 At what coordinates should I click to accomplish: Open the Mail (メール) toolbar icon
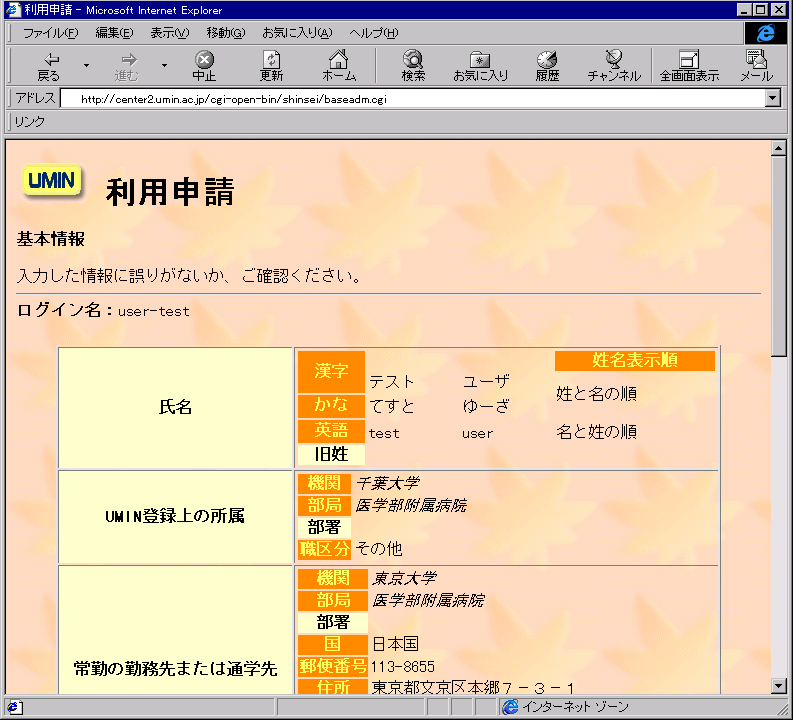pyautogui.click(x=756, y=66)
